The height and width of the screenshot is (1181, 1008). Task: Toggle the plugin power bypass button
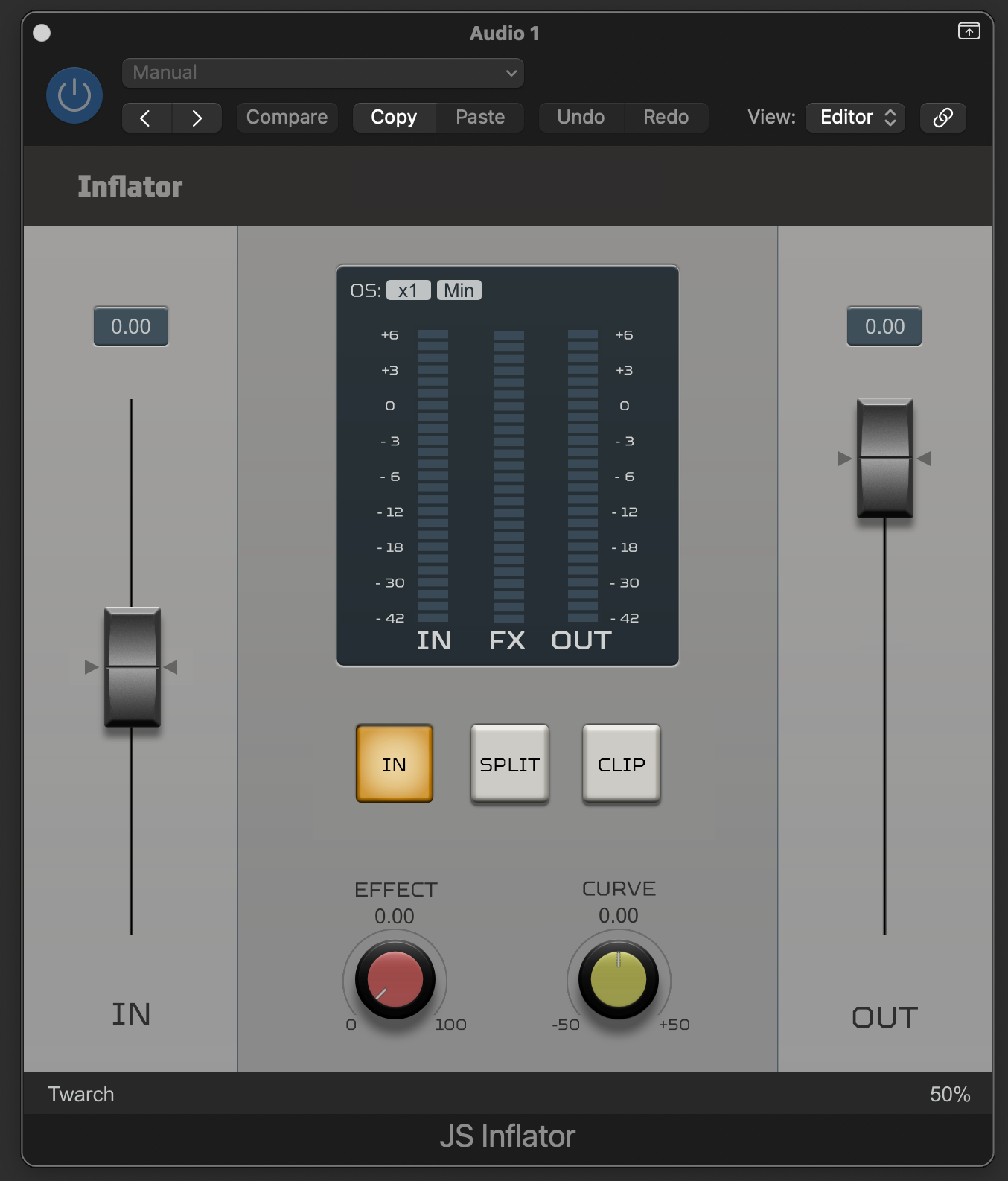click(74, 95)
